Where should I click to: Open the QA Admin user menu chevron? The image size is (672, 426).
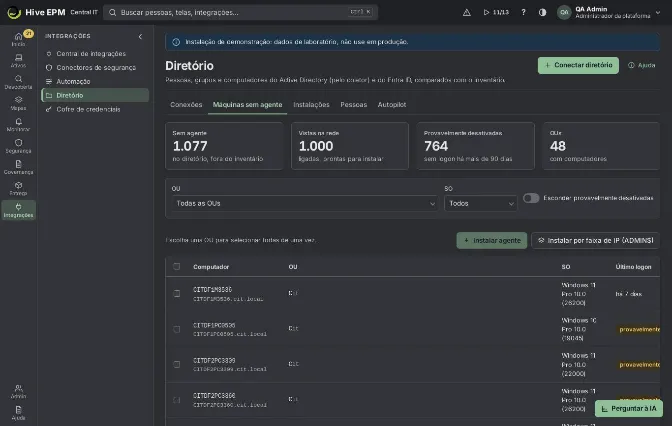658,13
